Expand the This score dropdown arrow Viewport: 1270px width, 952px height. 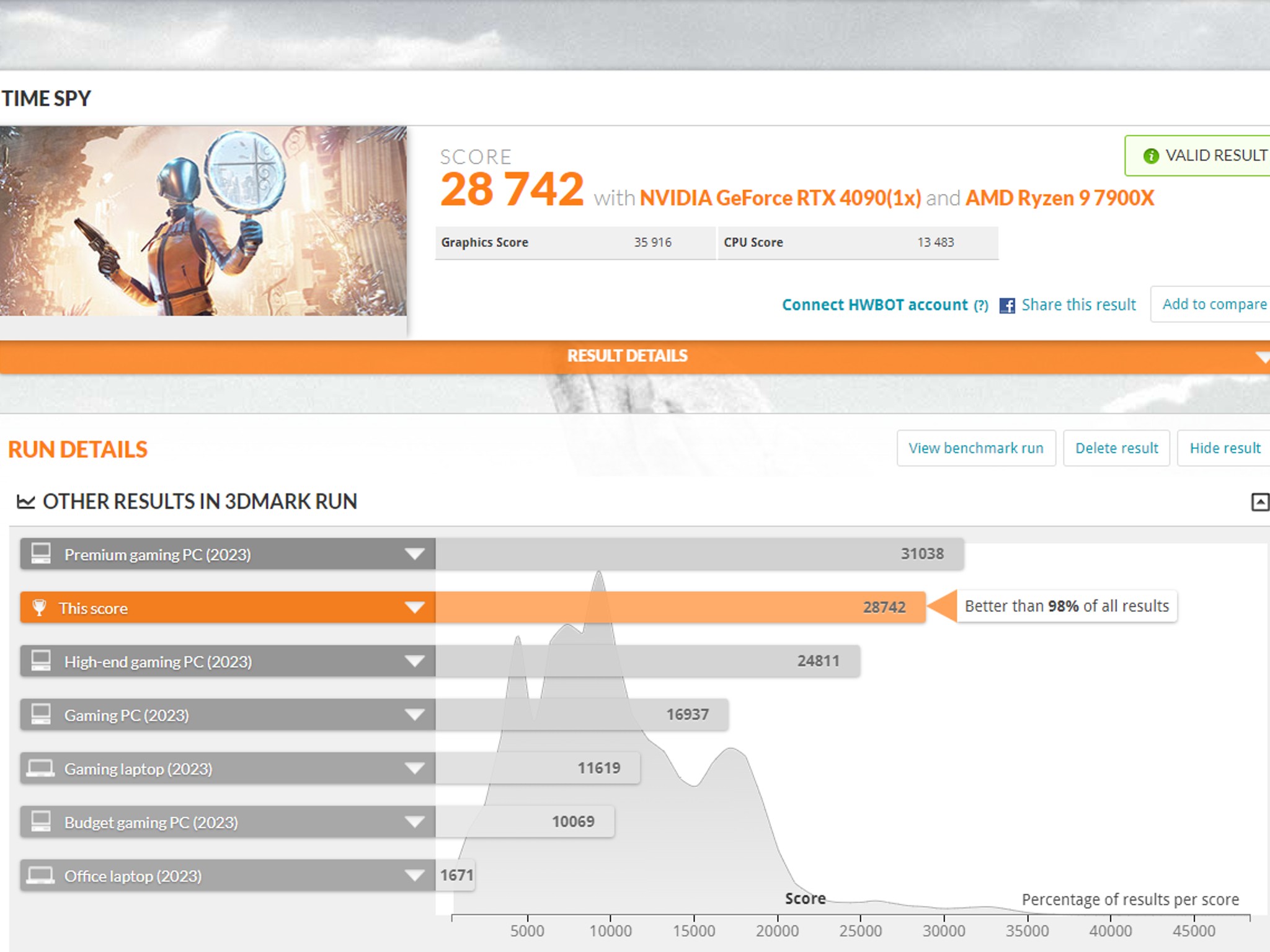414,607
